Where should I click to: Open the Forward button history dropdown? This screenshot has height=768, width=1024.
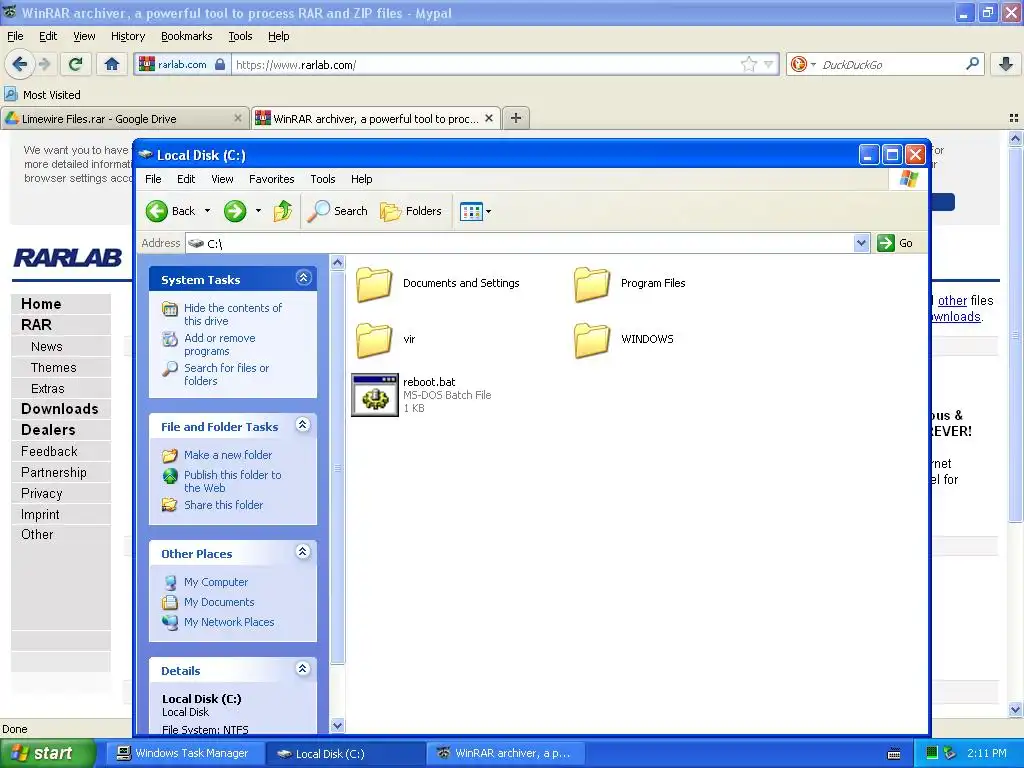[x=259, y=211]
